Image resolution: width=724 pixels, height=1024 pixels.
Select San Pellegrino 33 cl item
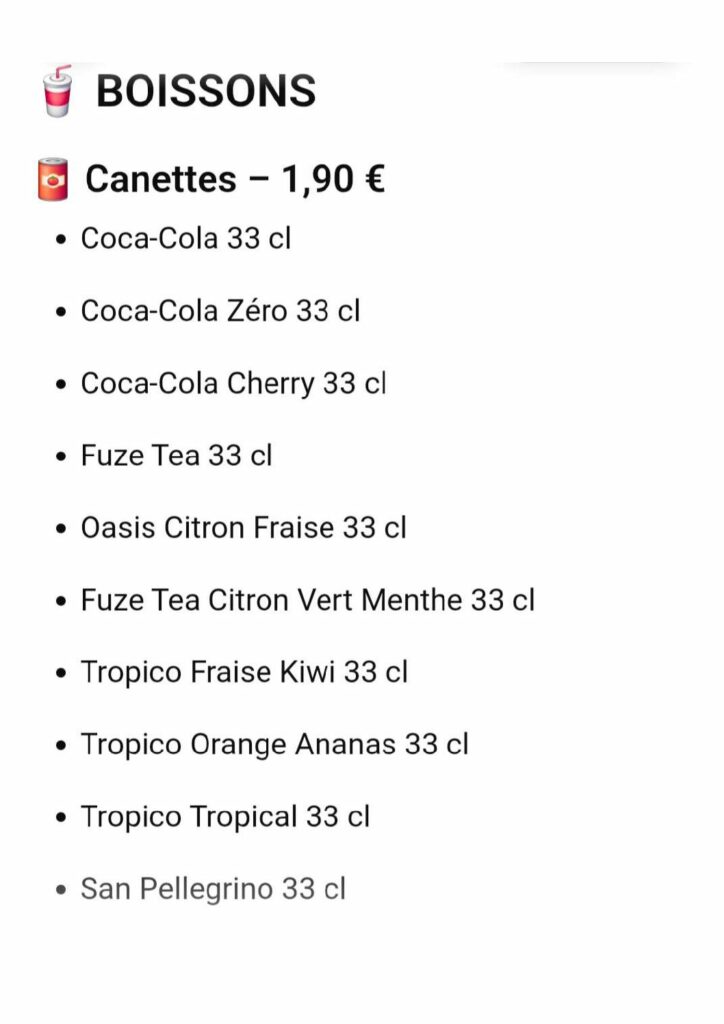[213, 889]
